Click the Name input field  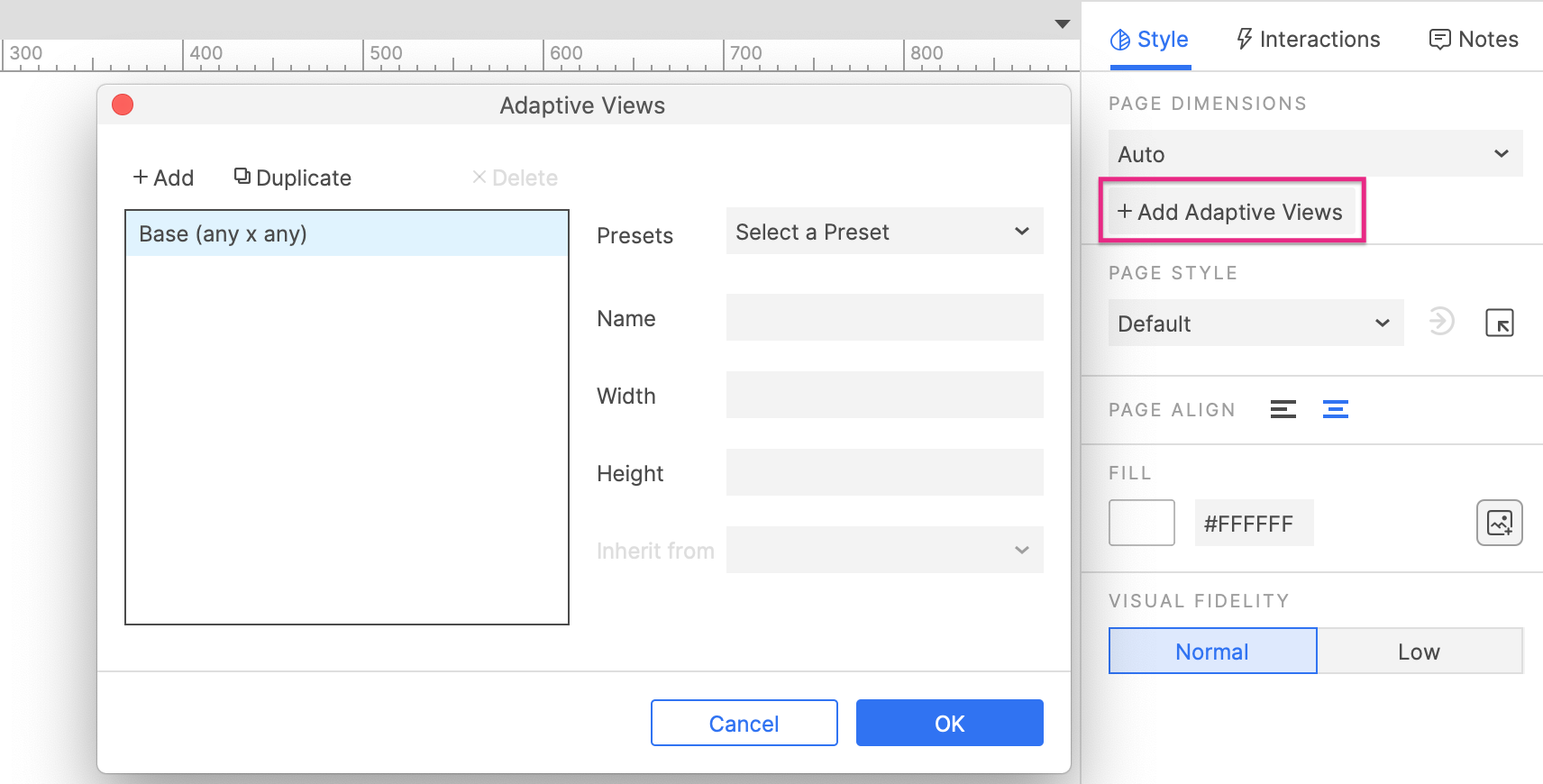(x=884, y=318)
